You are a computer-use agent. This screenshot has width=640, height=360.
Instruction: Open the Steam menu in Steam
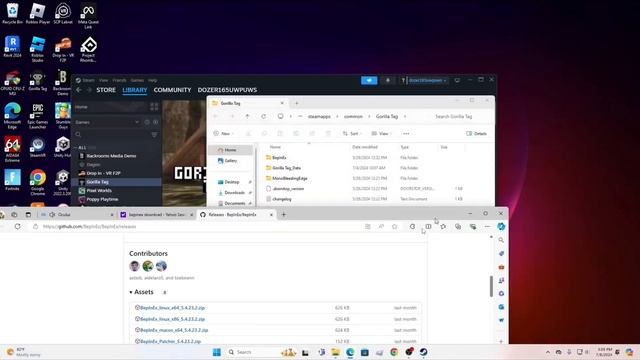pos(88,80)
